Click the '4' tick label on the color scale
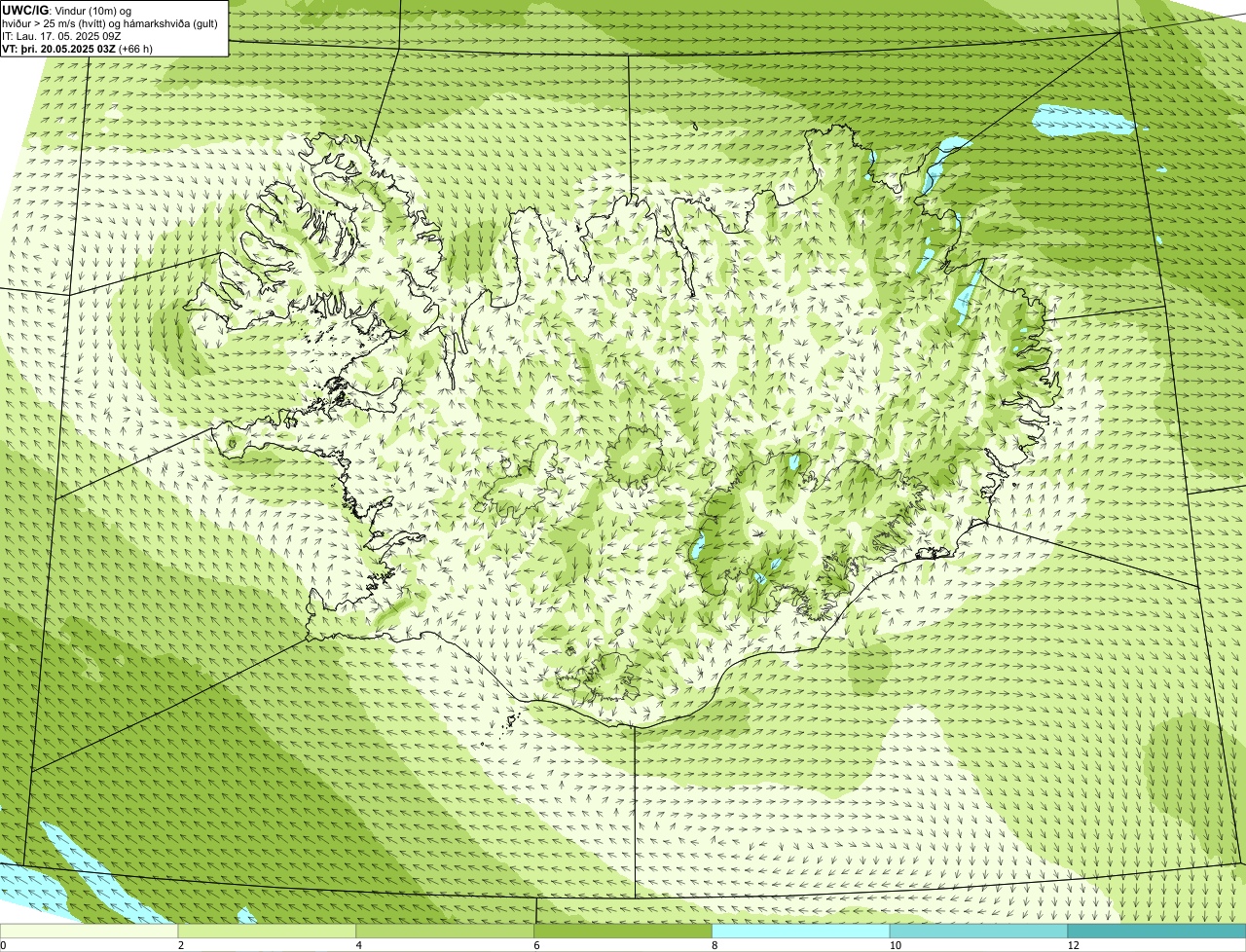 point(359,945)
